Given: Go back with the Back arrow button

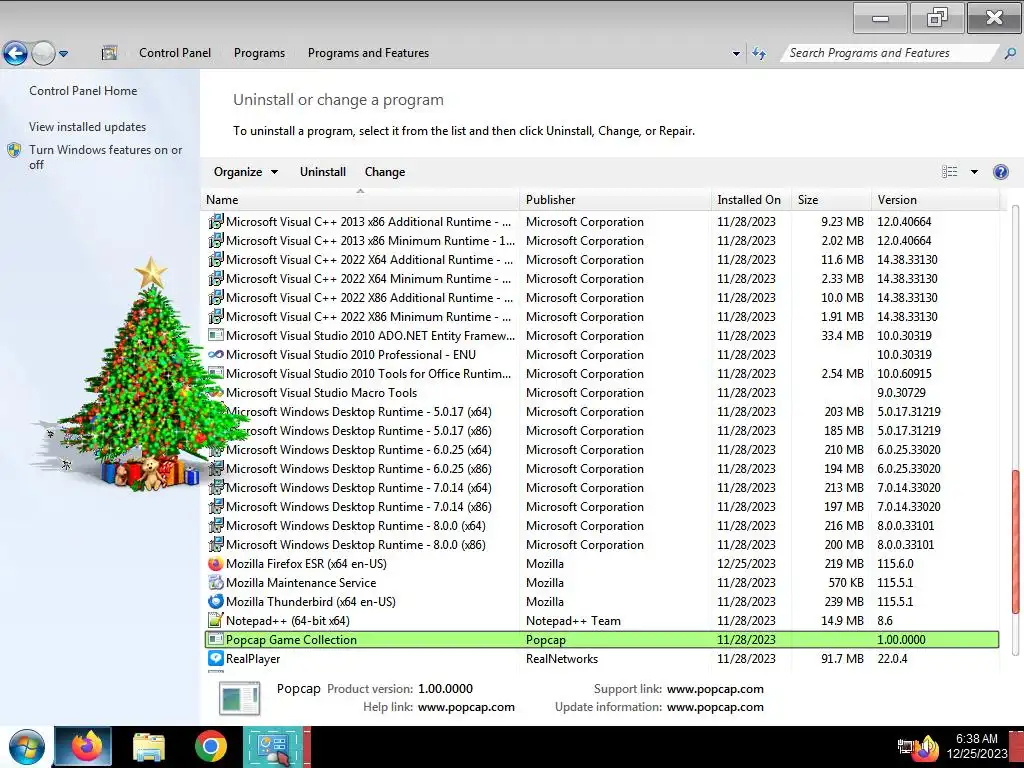Looking at the screenshot, I should (x=15, y=53).
